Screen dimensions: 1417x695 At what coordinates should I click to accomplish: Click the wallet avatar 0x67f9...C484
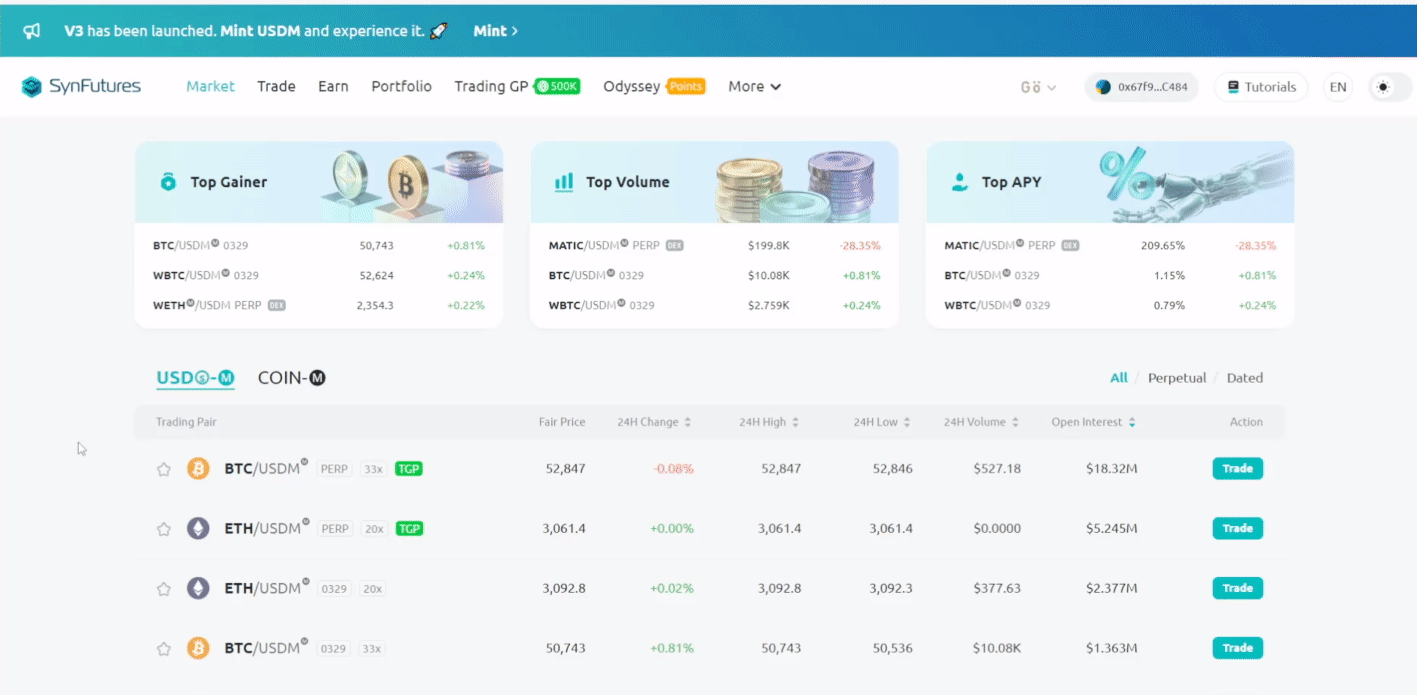coord(1141,87)
